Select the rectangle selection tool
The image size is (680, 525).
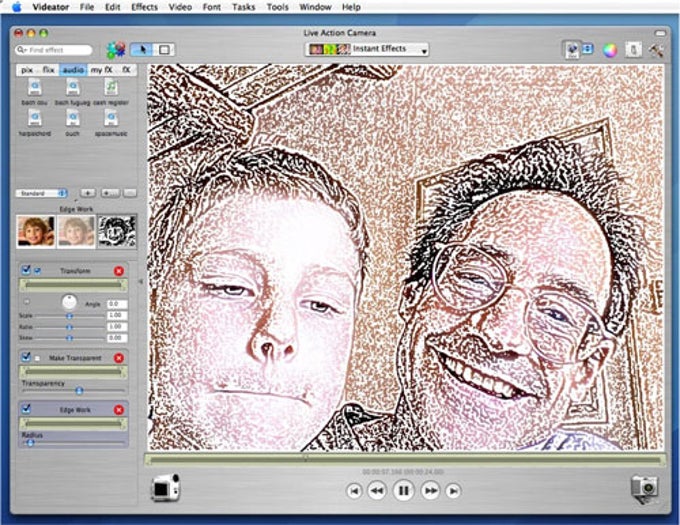tap(164, 50)
